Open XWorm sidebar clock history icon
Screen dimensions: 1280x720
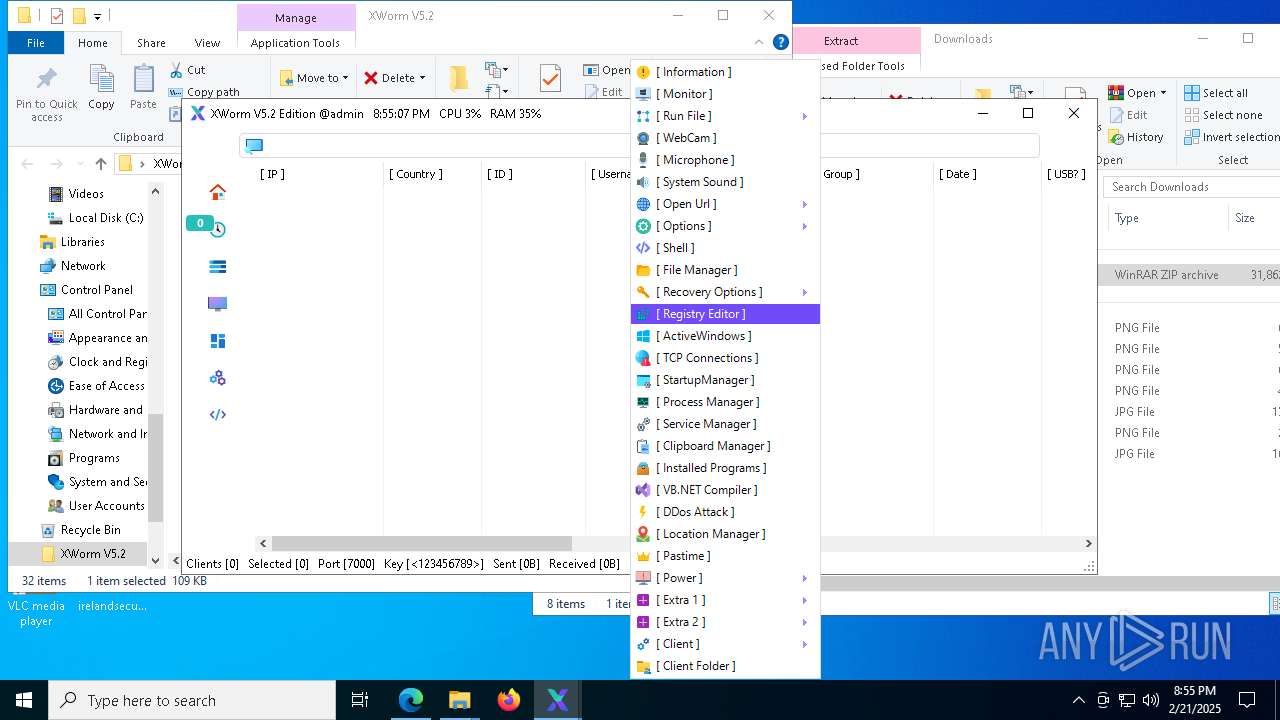point(217,229)
